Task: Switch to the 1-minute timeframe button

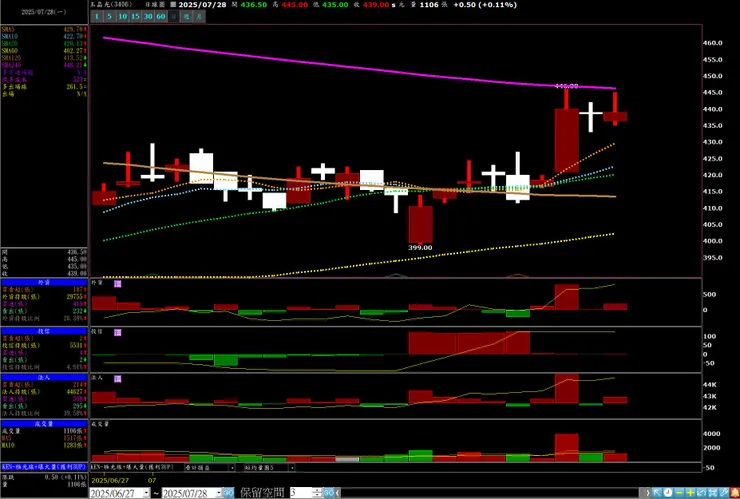Action: (96, 17)
